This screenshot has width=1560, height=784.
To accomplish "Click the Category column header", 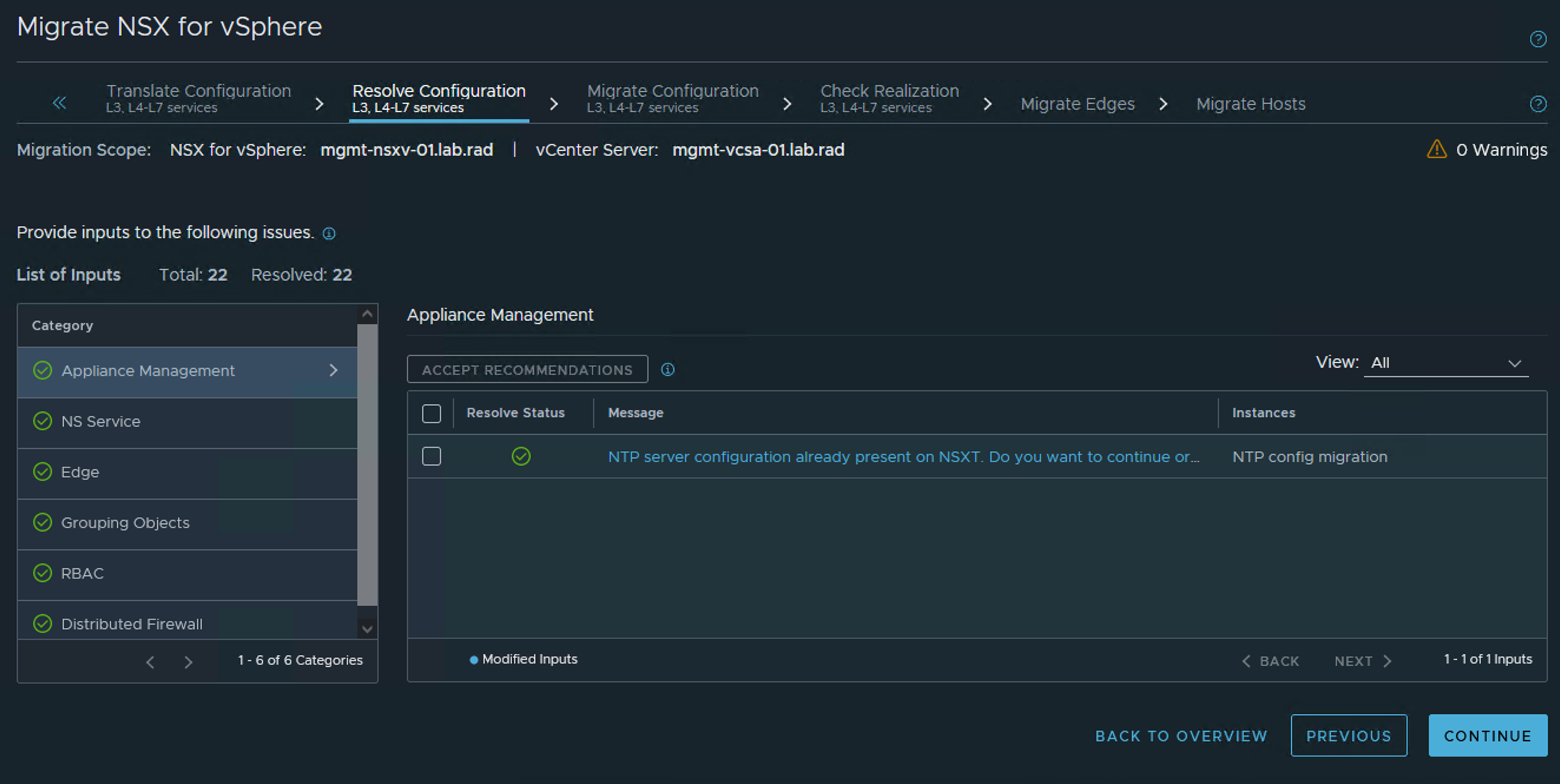I will (x=62, y=326).
